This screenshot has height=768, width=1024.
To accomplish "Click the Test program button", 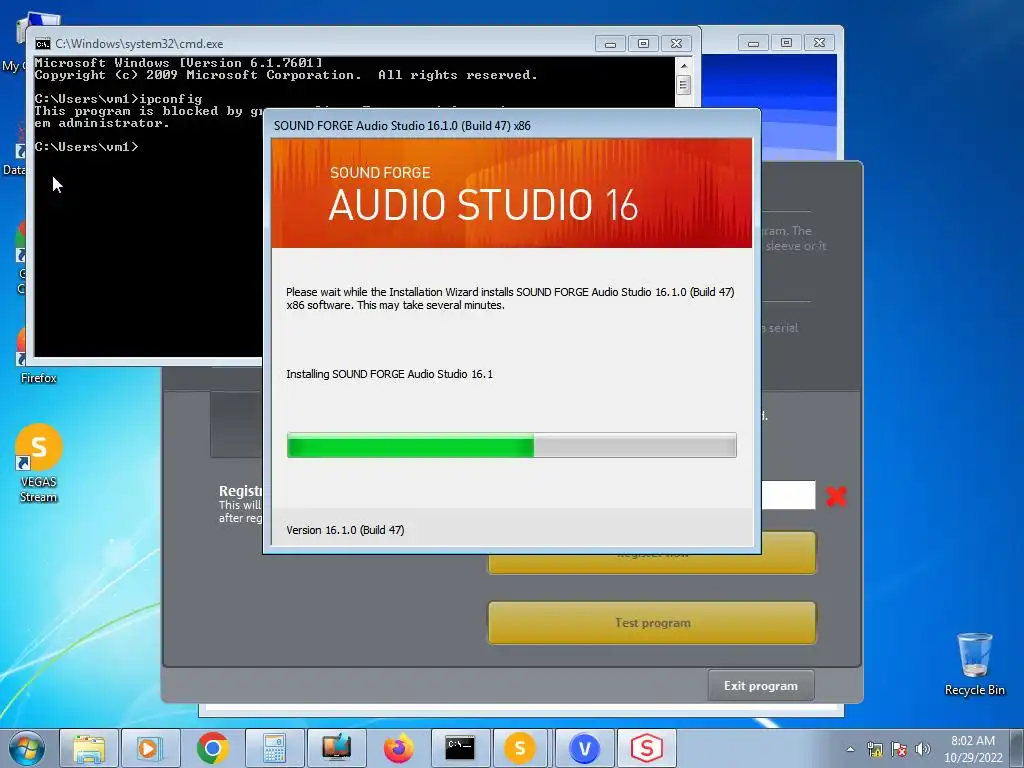I will pos(652,622).
